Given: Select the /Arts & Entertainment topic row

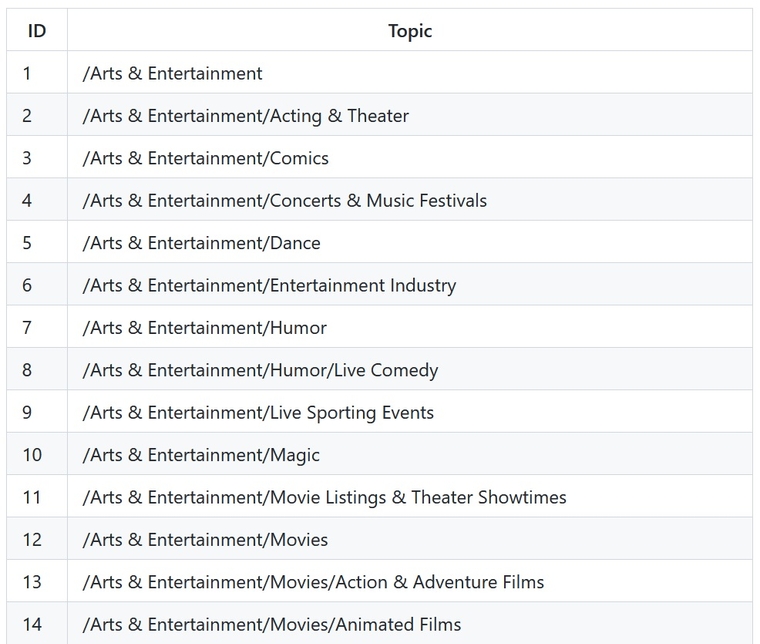Looking at the screenshot, I should click(x=380, y=72).
